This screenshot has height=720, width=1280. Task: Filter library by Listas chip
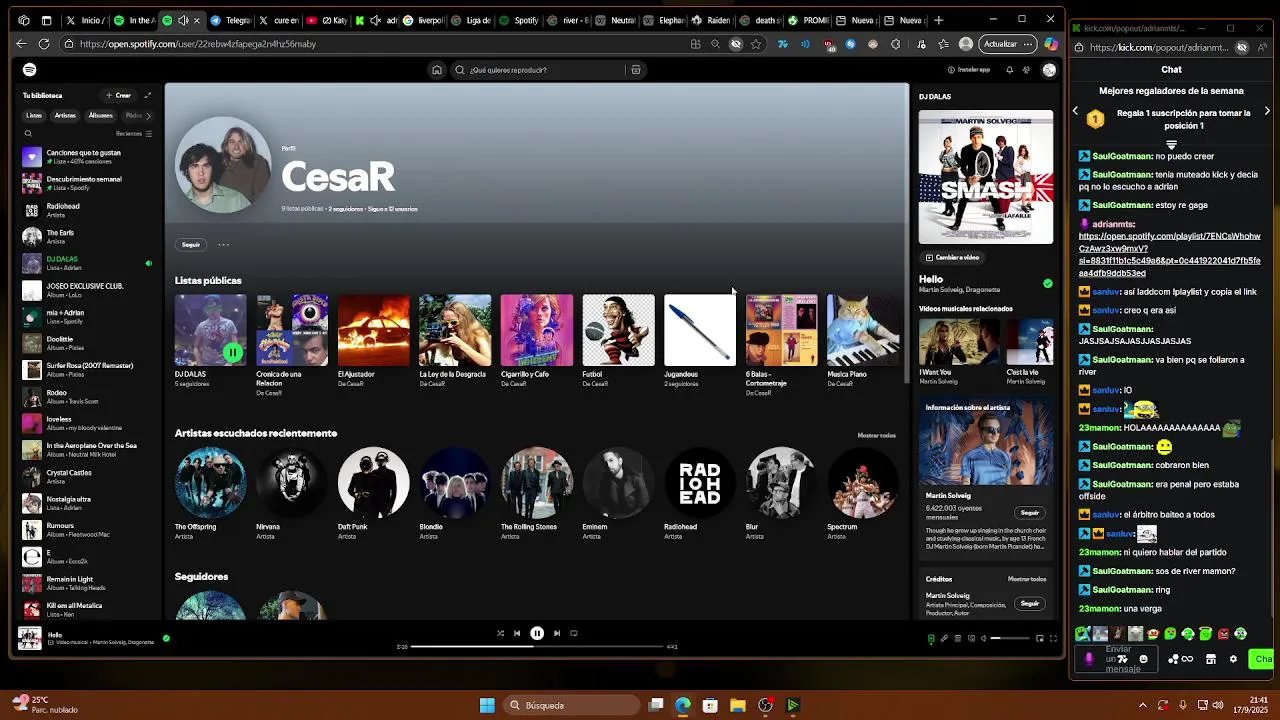tap(34, 115)
